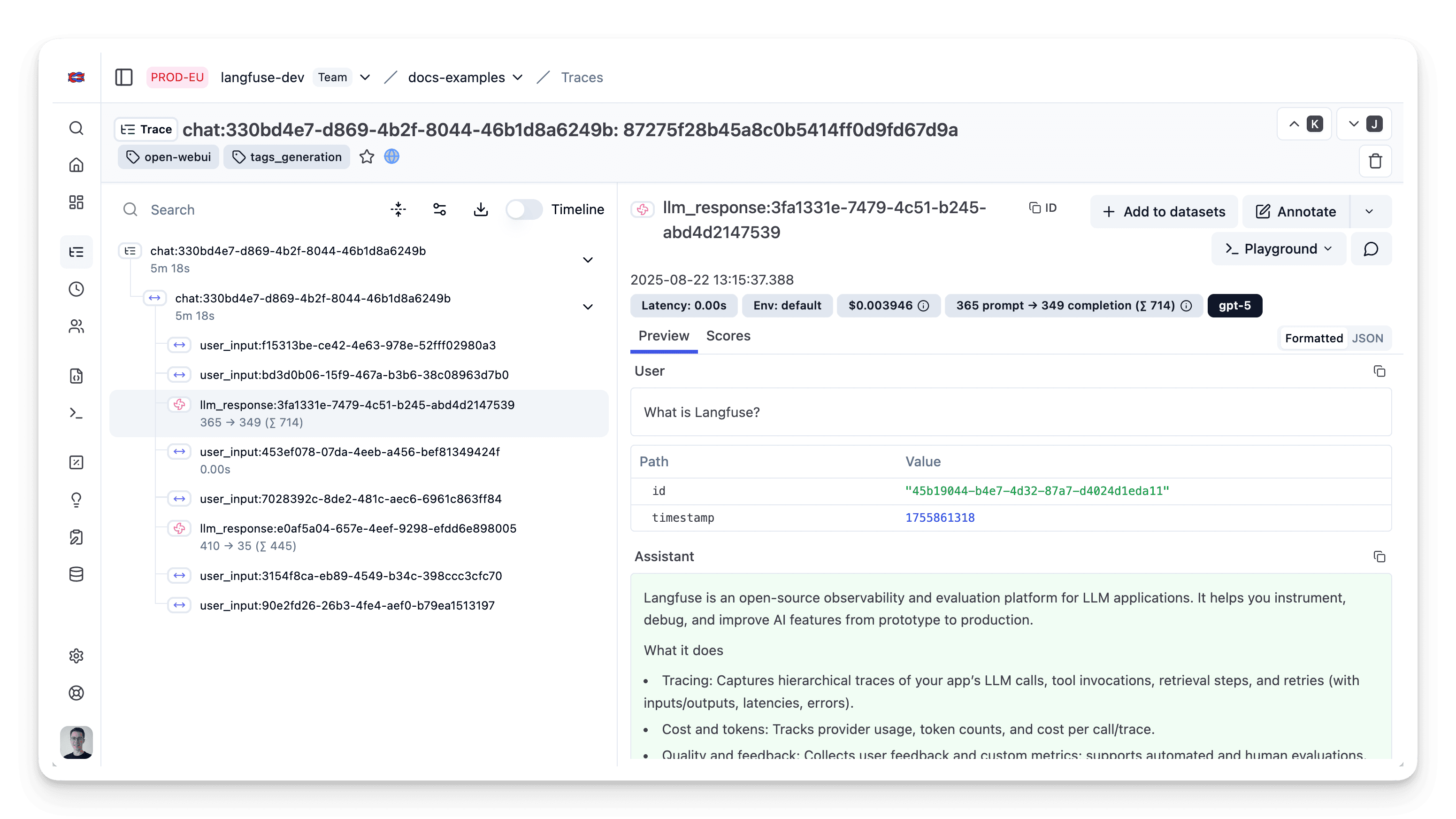The width and height of the screenshot is (1456, 819).
Task: Delete the trace via trash icon
Action: point(1375,161)
